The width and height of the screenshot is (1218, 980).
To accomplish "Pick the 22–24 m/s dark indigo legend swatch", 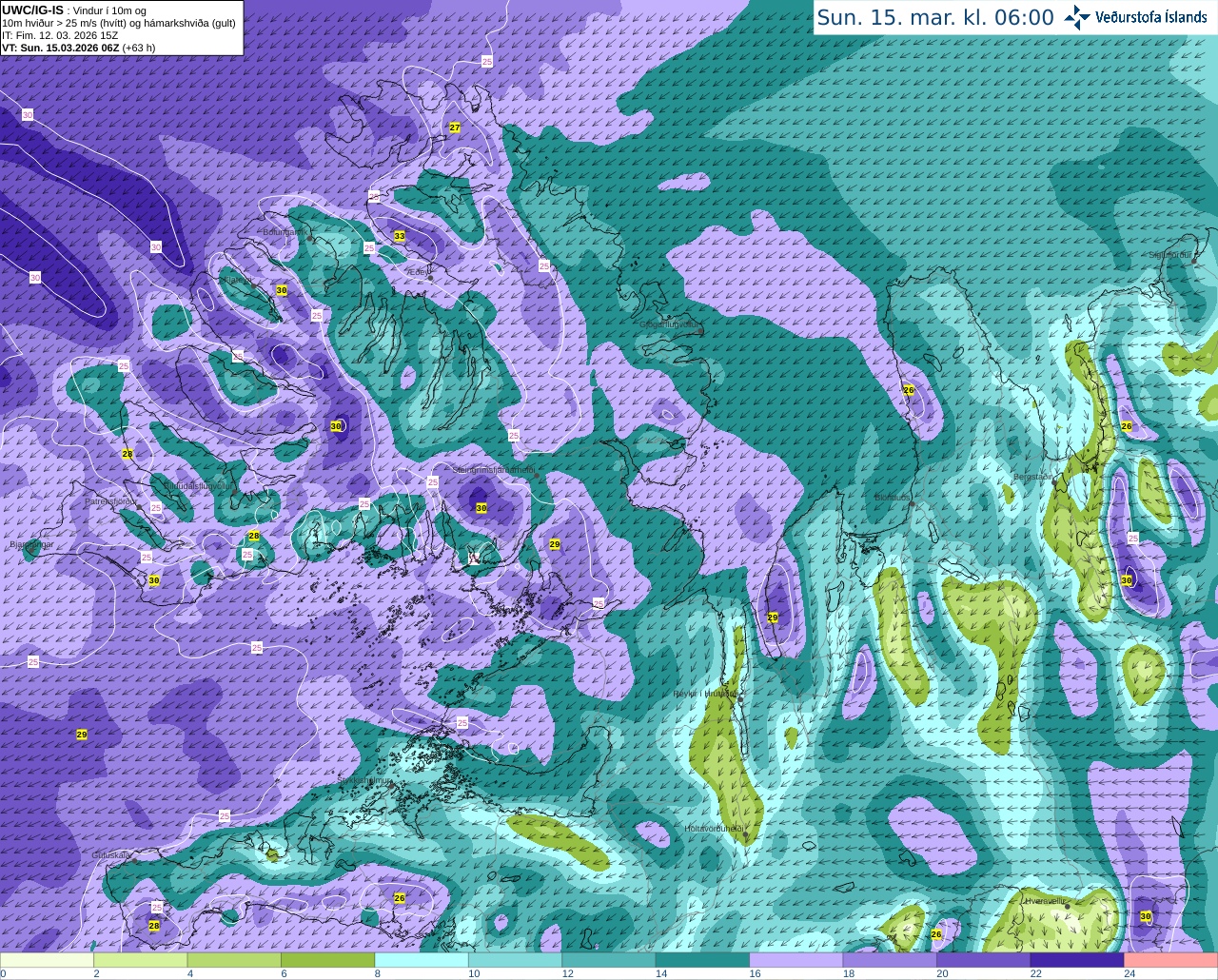I will [x=1077, y=960].
